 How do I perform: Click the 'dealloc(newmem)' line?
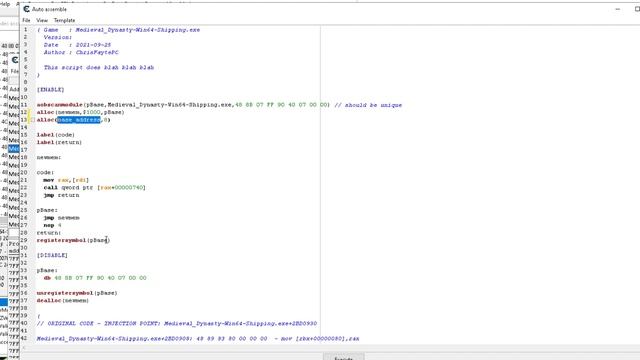coord(62,300)
